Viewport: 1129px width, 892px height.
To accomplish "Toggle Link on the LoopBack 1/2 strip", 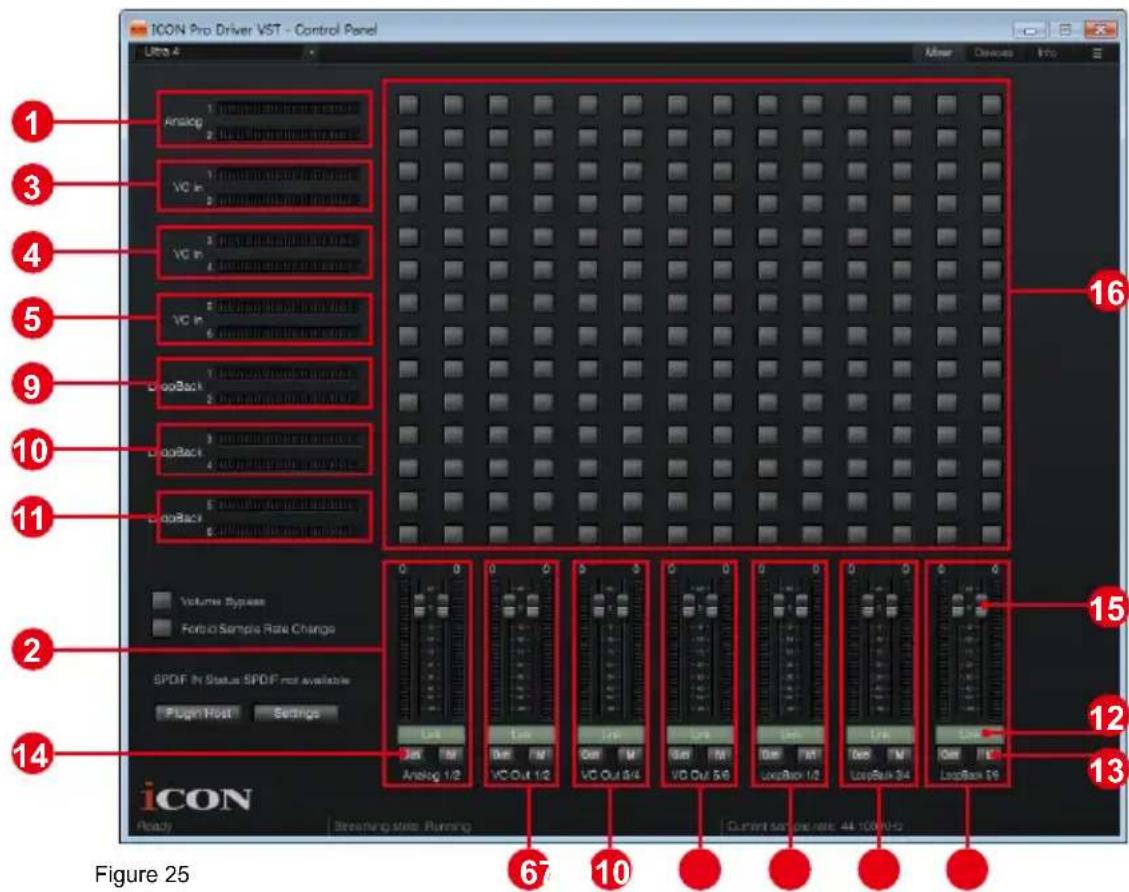I will 790,734.
